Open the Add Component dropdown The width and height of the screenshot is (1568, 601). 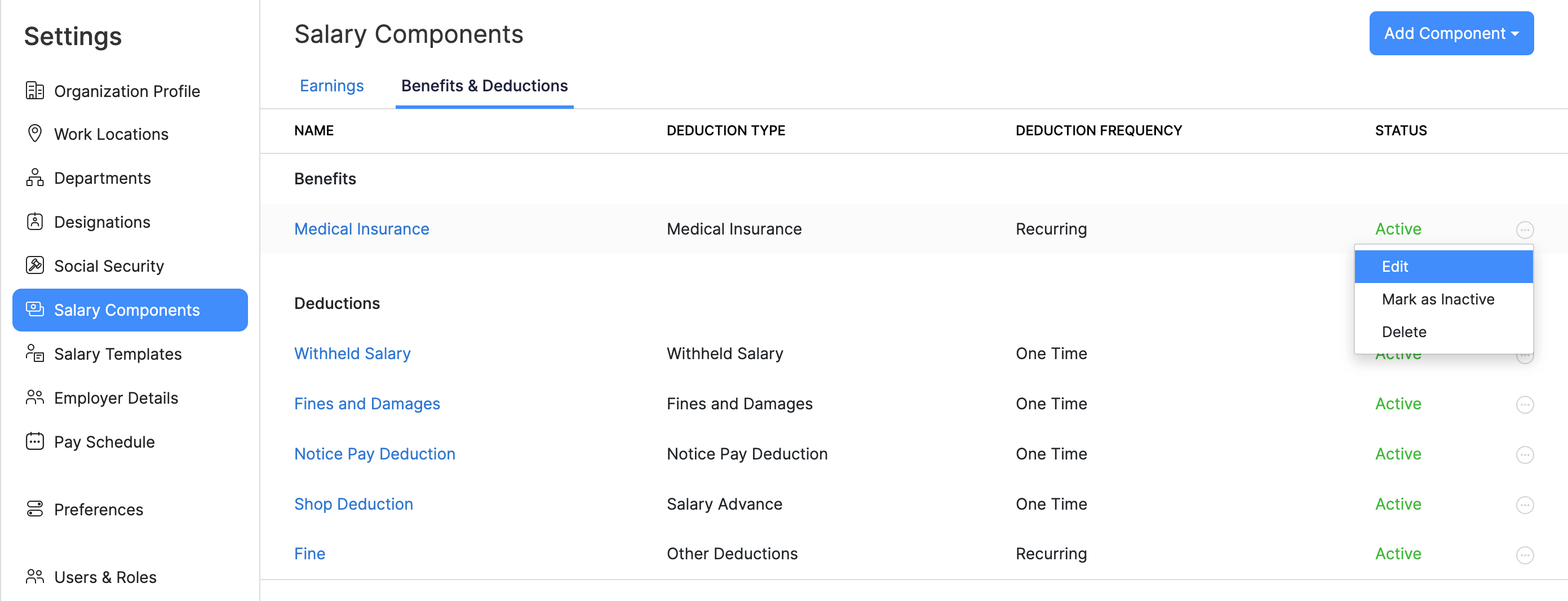pyautogui.click(x=1451, y=33)
